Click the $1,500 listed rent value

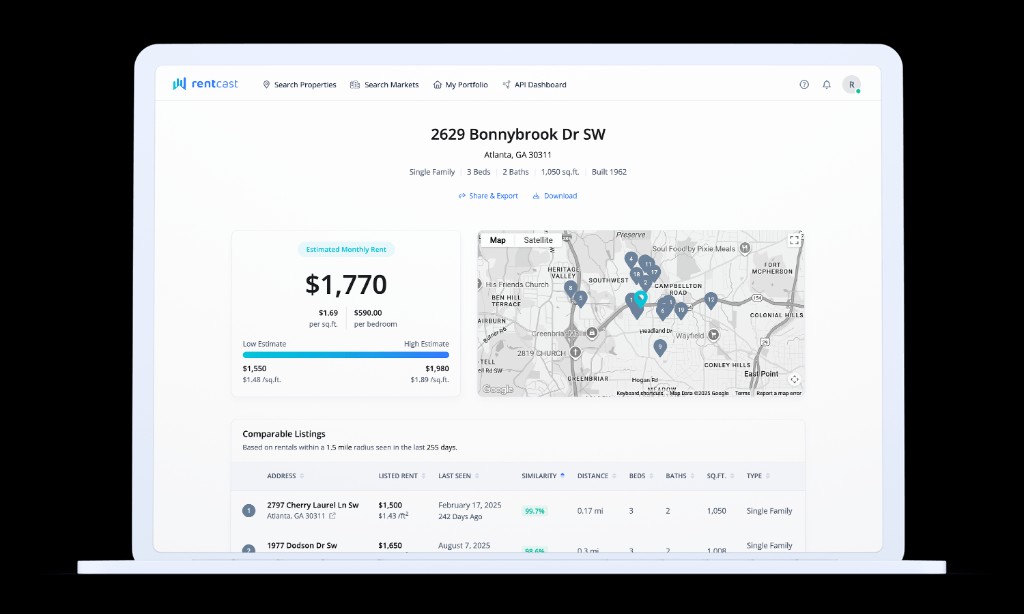click(391, 505)
